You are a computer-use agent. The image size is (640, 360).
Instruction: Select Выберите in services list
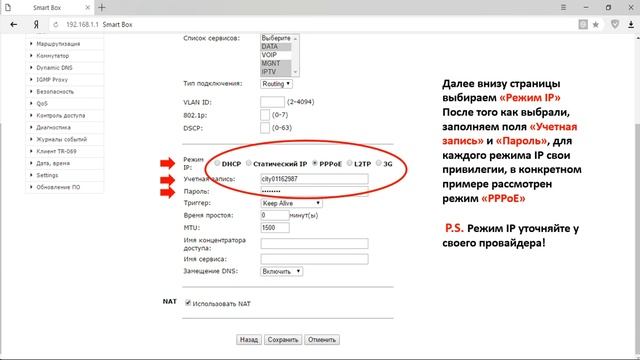276,38
